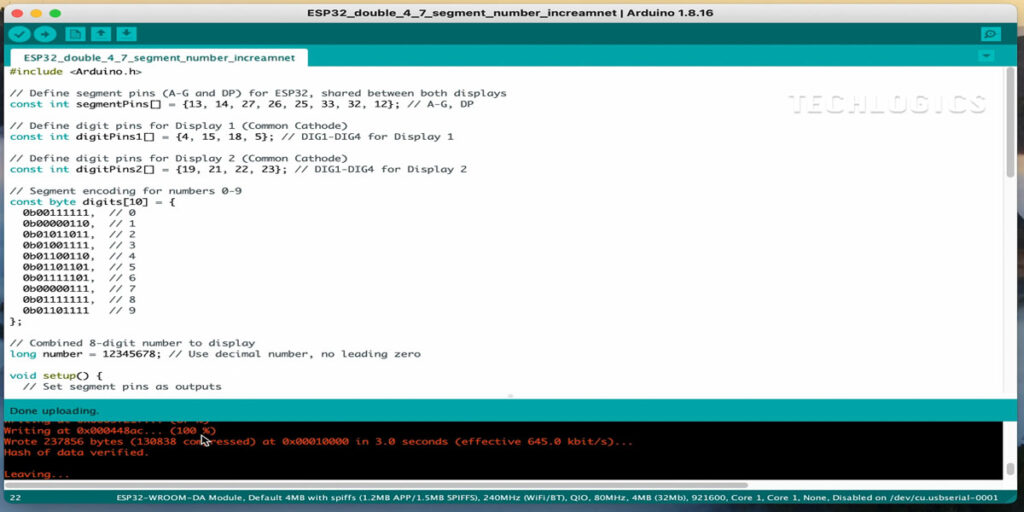This screenshot has width=1024, height=512.
Task: Open the Serial Monitor magnifier icon
Action: pos(990,34)
